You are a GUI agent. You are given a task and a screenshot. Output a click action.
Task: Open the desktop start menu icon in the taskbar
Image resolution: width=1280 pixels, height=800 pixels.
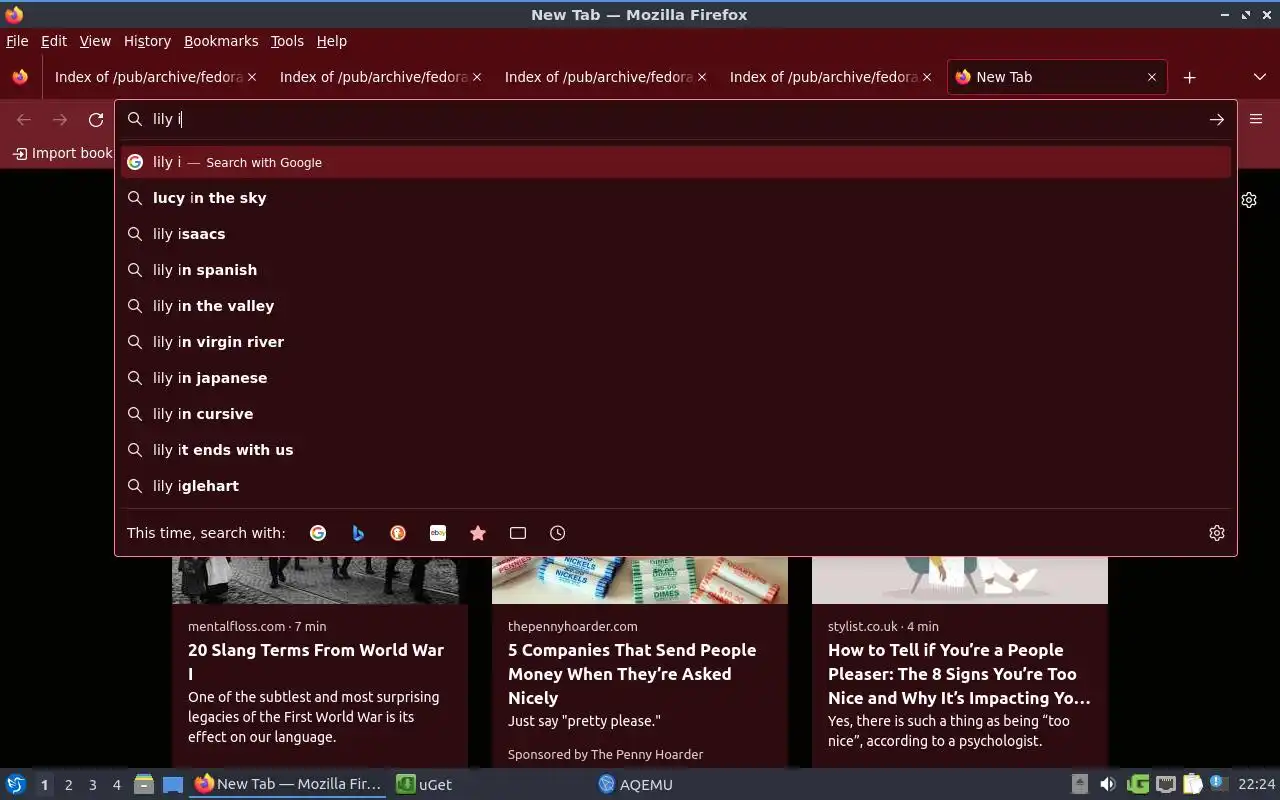point(16,784)
